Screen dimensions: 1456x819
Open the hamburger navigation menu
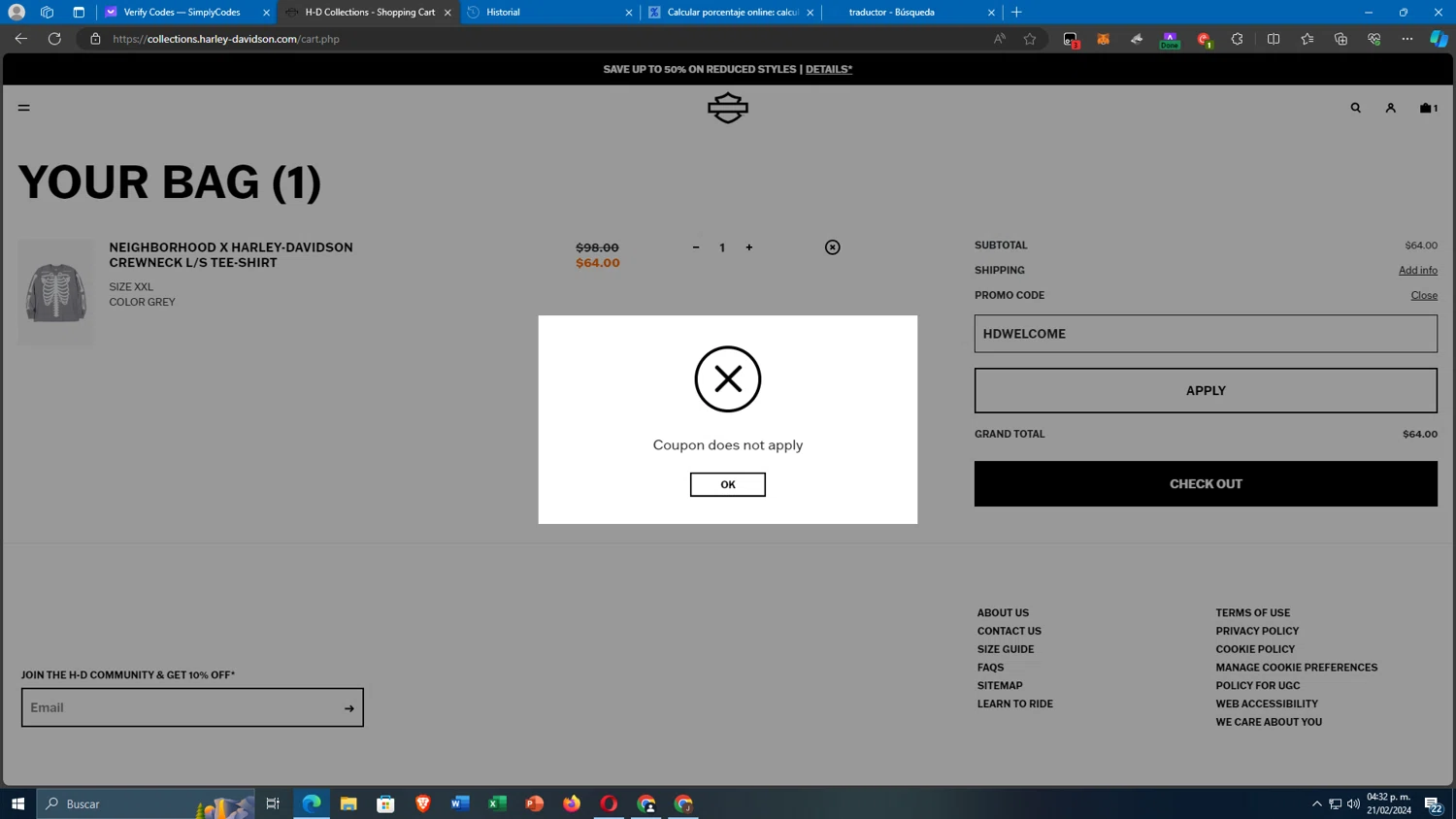click(x=24, y=108)
